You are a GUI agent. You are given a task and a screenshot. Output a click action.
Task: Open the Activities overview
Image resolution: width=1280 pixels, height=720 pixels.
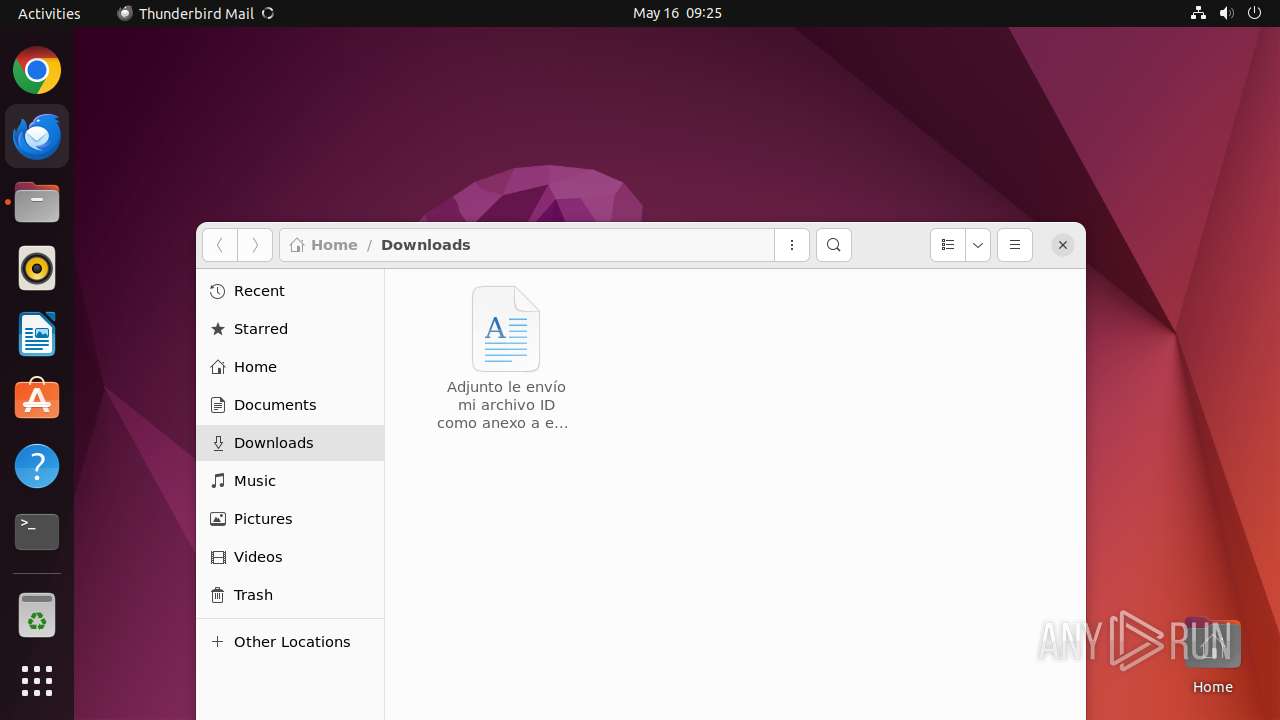[49, 13]
